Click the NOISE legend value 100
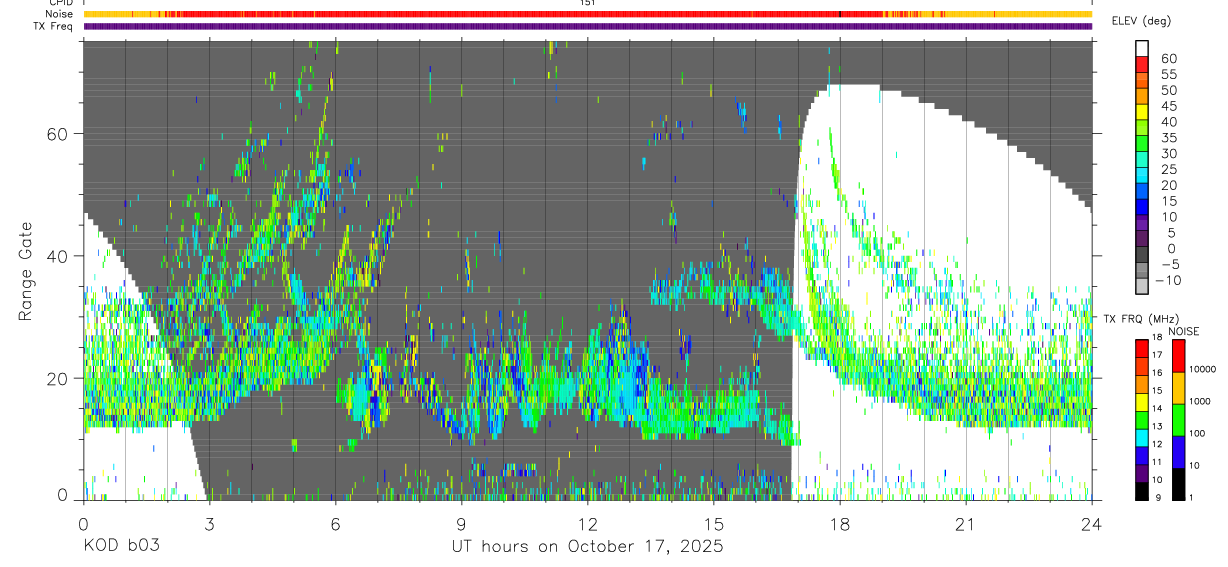The image size is (1228, 567). 1199,433
